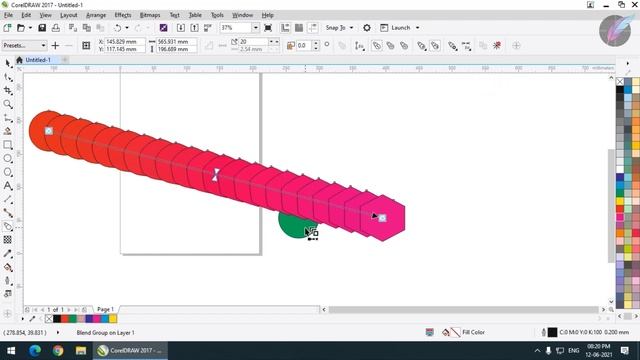
Task: Click the no-color swatch in document palette
Action: (x=49, y=319)
